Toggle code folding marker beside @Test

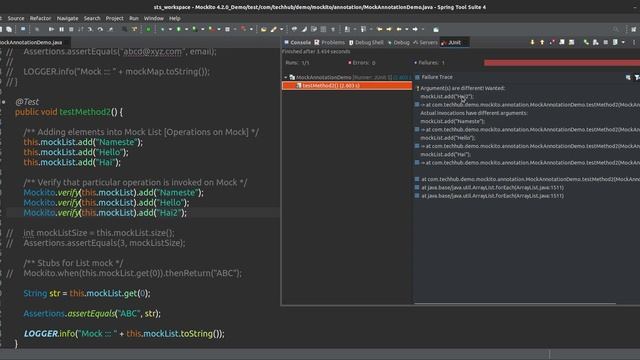(3, 102)
